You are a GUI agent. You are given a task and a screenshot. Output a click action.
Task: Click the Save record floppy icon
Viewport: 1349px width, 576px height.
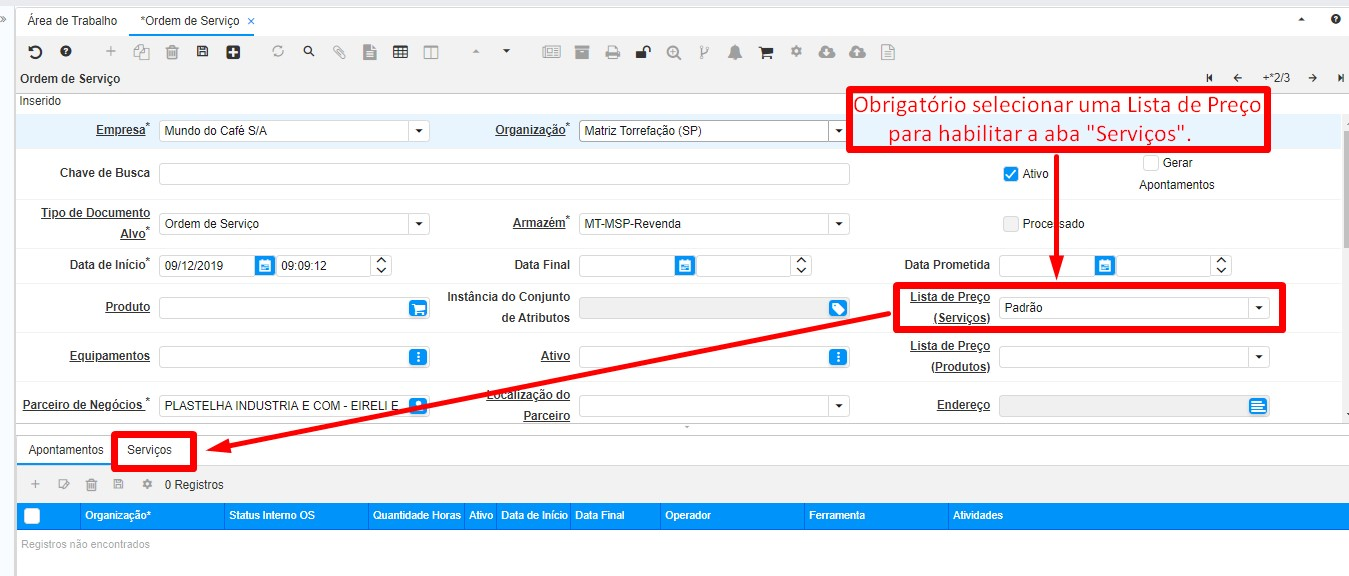coord(202,52)
